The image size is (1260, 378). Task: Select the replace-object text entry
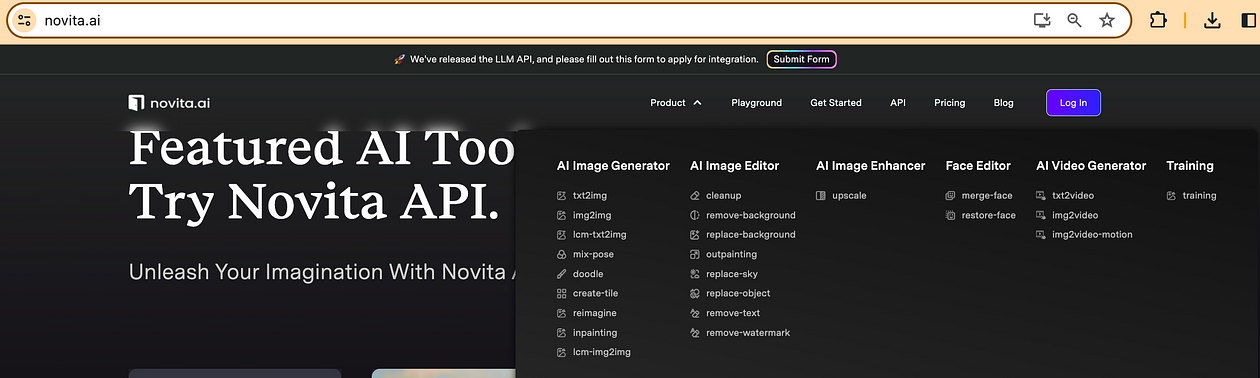(x=738, y=293)
